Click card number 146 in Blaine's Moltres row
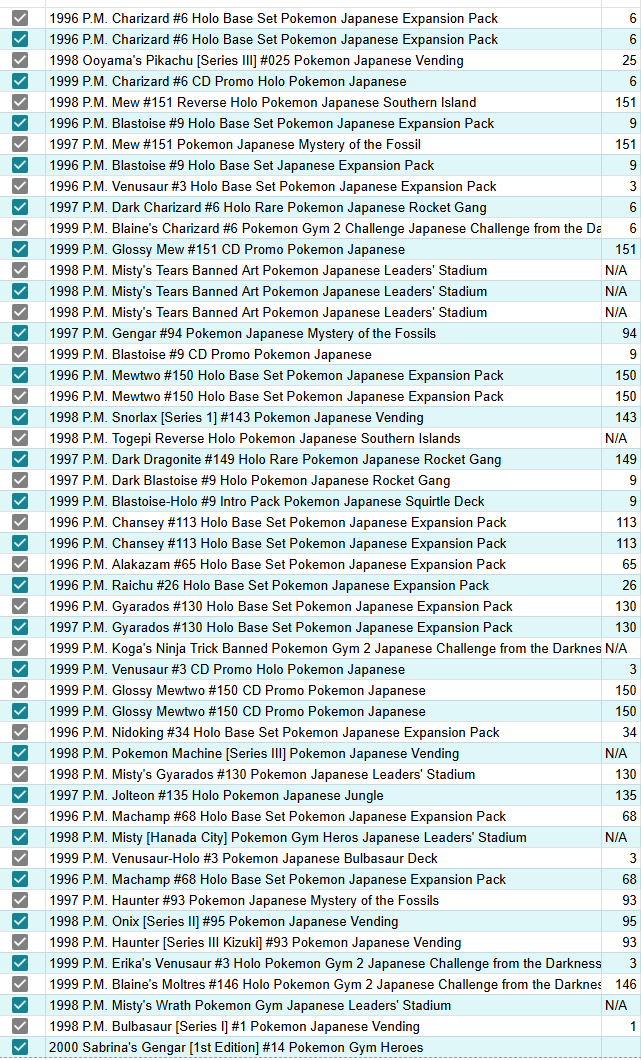 [625, 984]
